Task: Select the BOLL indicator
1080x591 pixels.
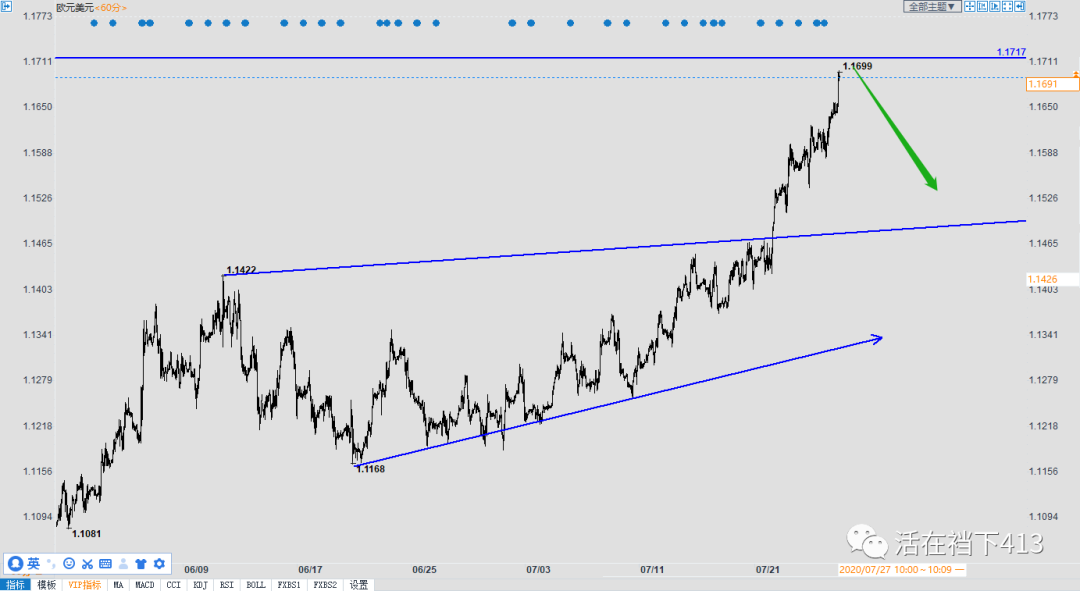Action: coord(256,585)
